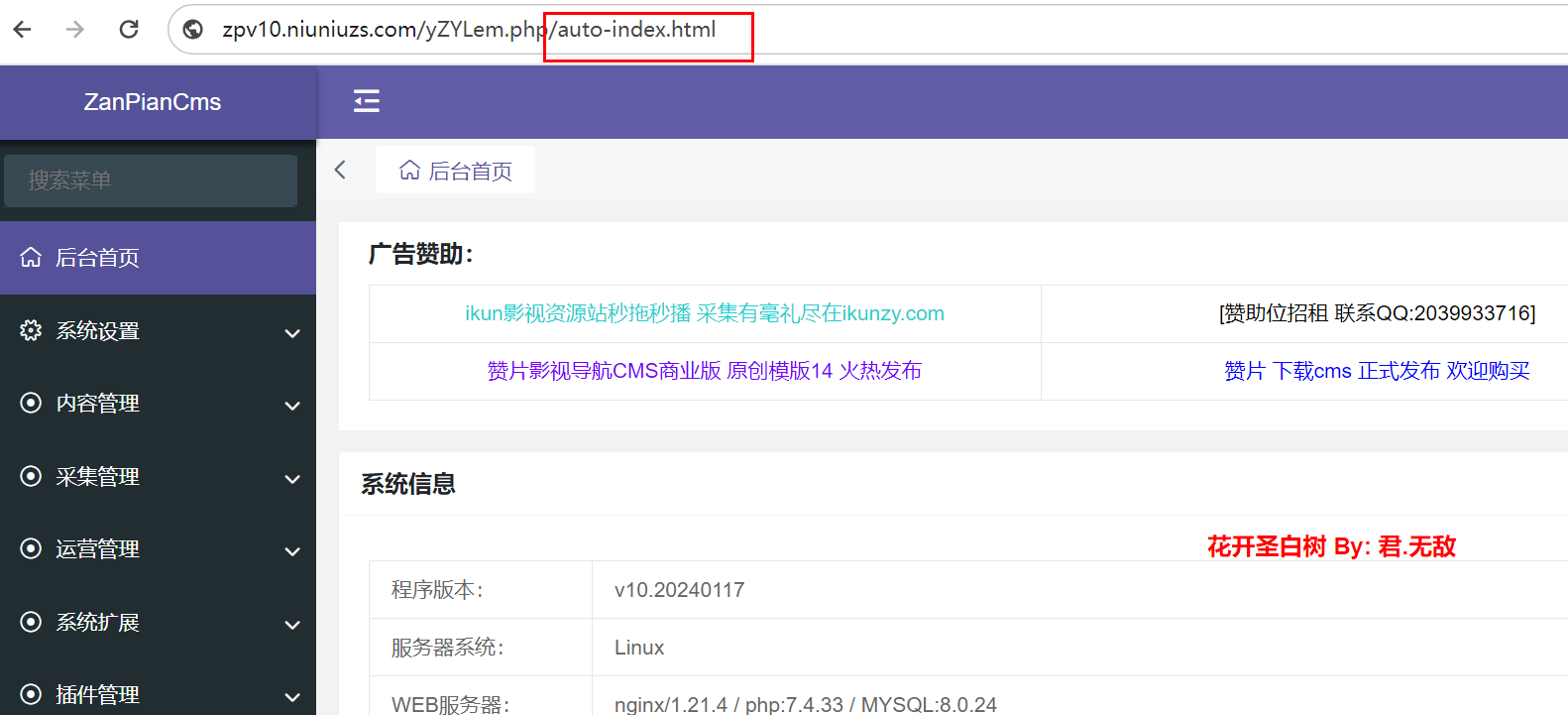This screenshot has height=715, width=1568.
Task: Expand 系统扩展 using its chevron
Action: pos(292,625)
